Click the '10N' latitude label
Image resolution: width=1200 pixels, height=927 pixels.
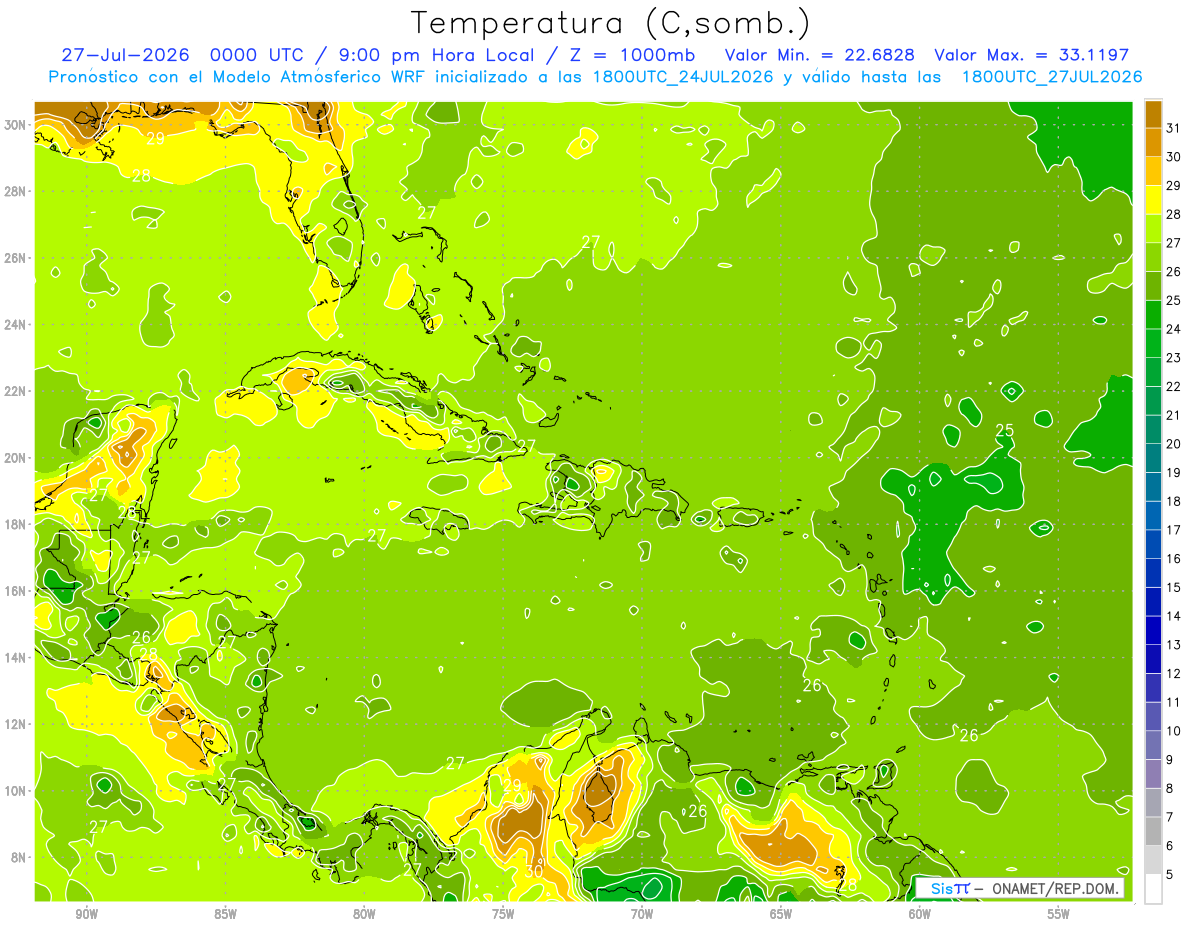point(17,791)
